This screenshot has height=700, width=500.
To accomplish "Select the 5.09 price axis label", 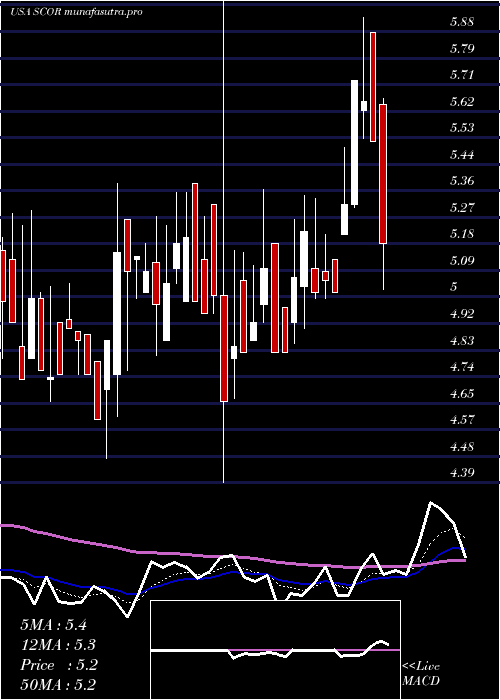I will coord(462,260).
